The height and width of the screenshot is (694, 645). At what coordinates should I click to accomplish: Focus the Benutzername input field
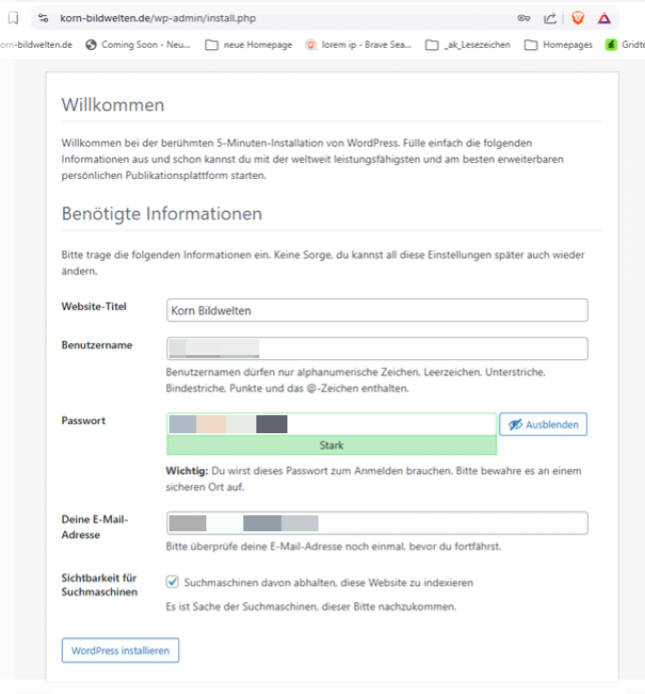377,348
